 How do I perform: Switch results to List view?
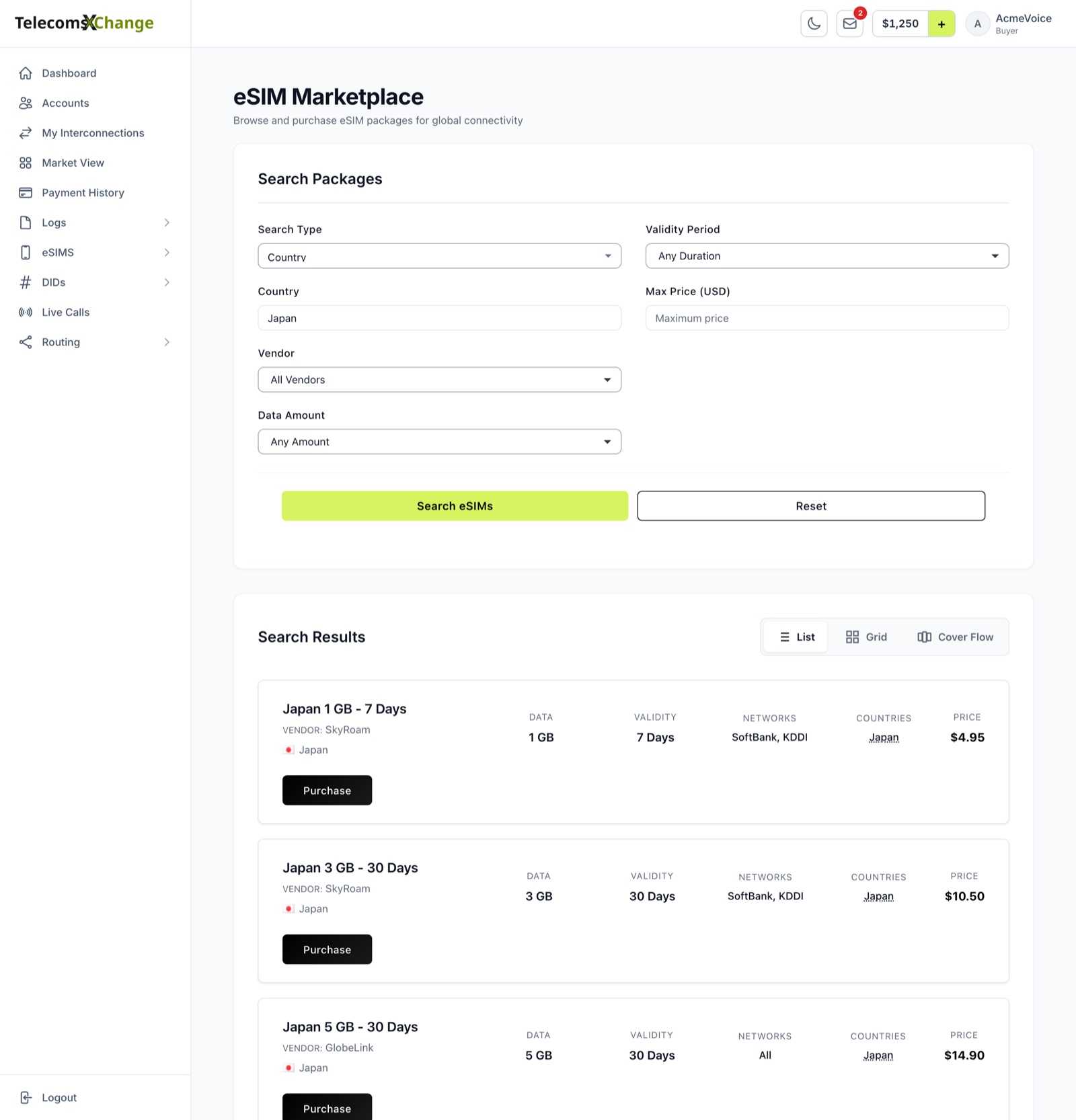click(796, 637)
